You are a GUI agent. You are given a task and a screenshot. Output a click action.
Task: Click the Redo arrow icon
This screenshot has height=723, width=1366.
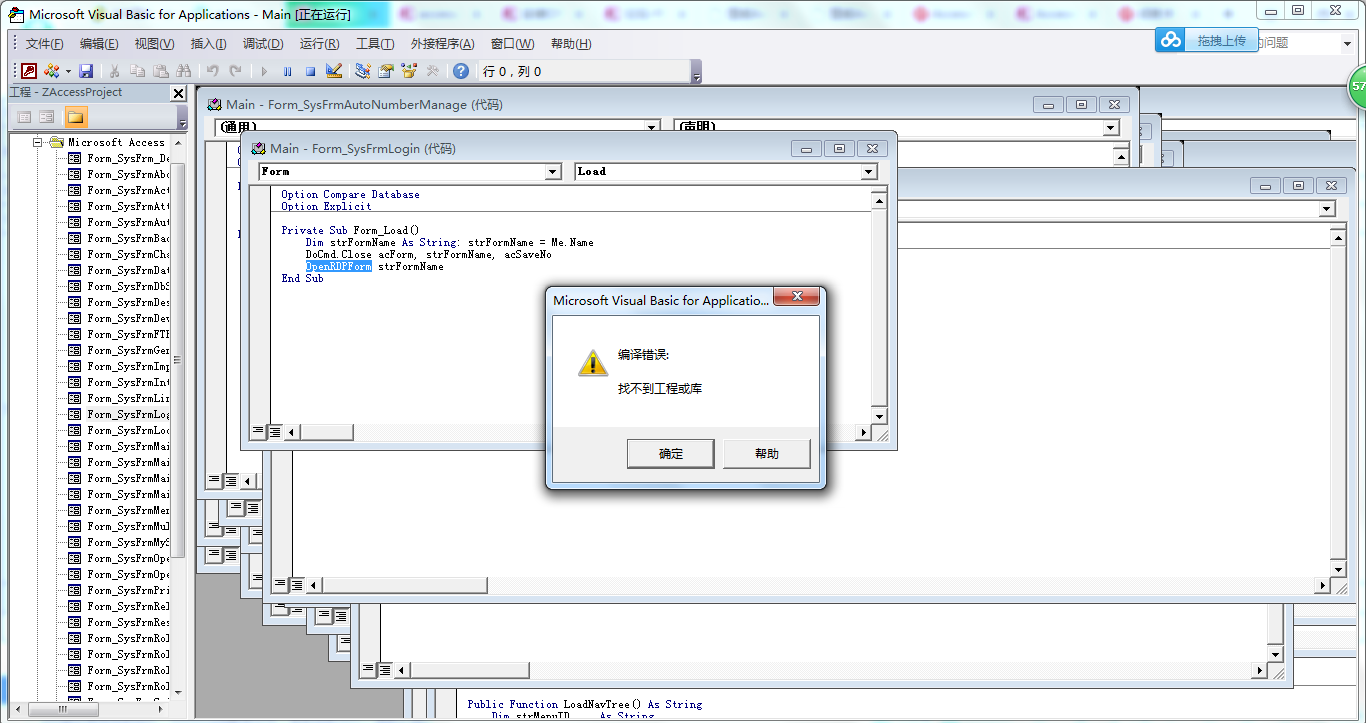(x=235, y=71)
